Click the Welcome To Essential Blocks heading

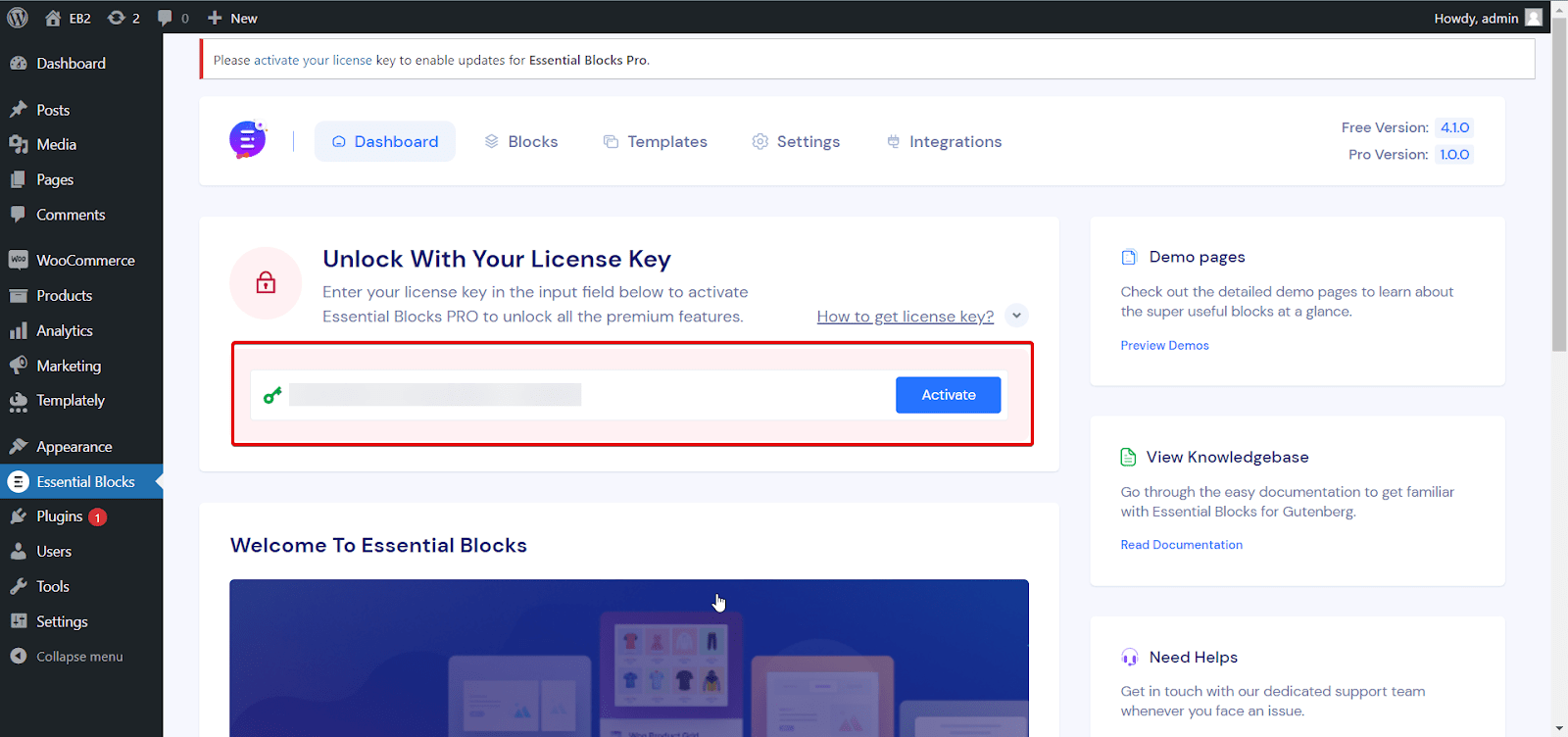coord(378,546)
